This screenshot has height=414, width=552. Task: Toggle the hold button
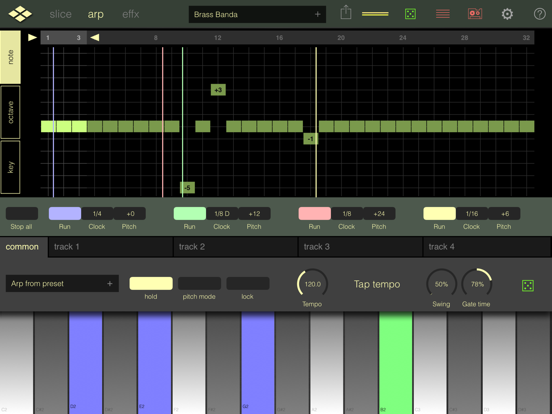click(151, 283)
